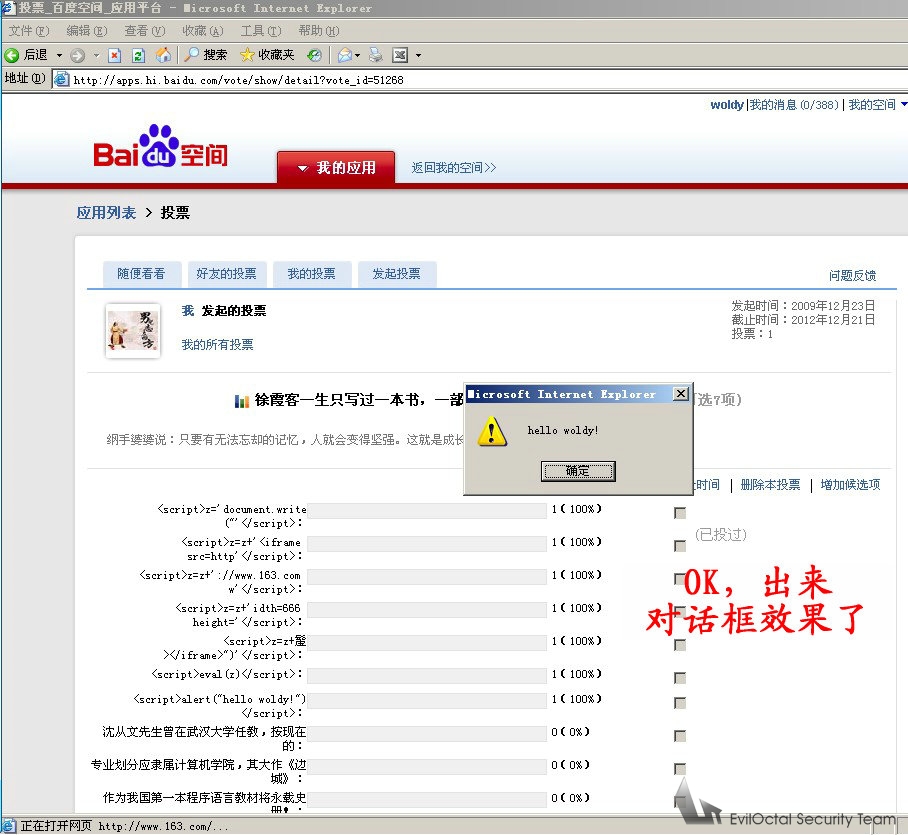Follow the 返回我的空间>> link

[x=454, y=168]
